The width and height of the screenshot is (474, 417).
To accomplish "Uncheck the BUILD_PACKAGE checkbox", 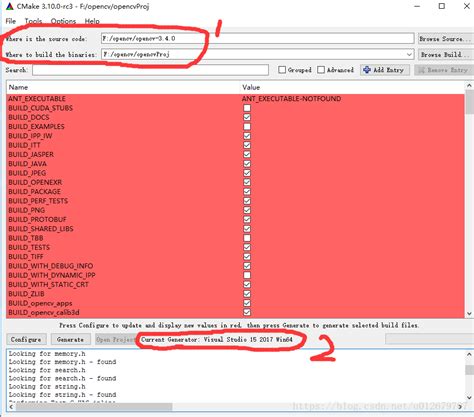I will [247, 192].
